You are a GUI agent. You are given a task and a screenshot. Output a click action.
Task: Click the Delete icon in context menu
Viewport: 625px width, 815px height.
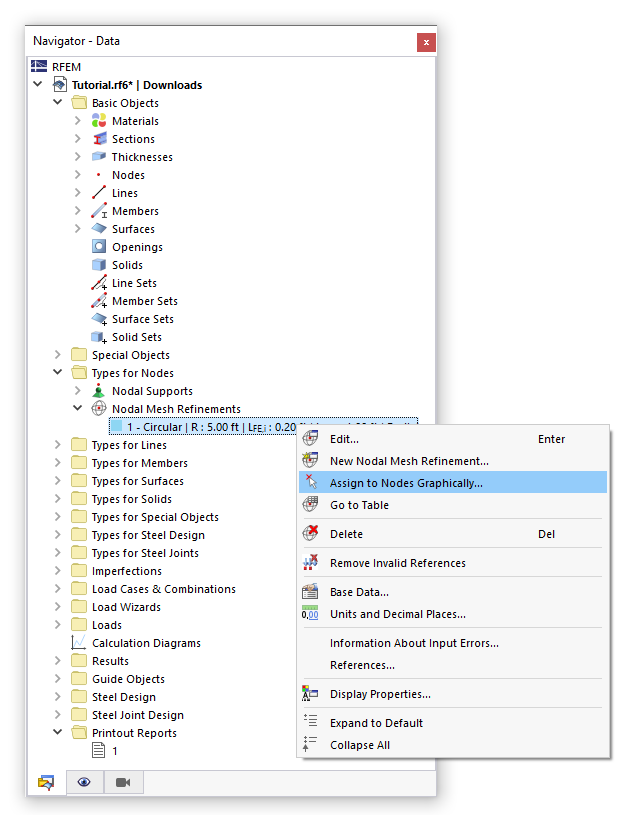pyautogui.click(x=310, y=533)
